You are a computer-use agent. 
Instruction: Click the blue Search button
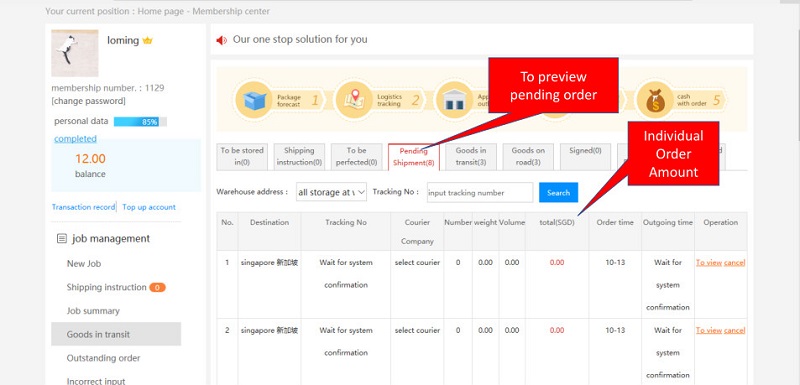(558, 192)
